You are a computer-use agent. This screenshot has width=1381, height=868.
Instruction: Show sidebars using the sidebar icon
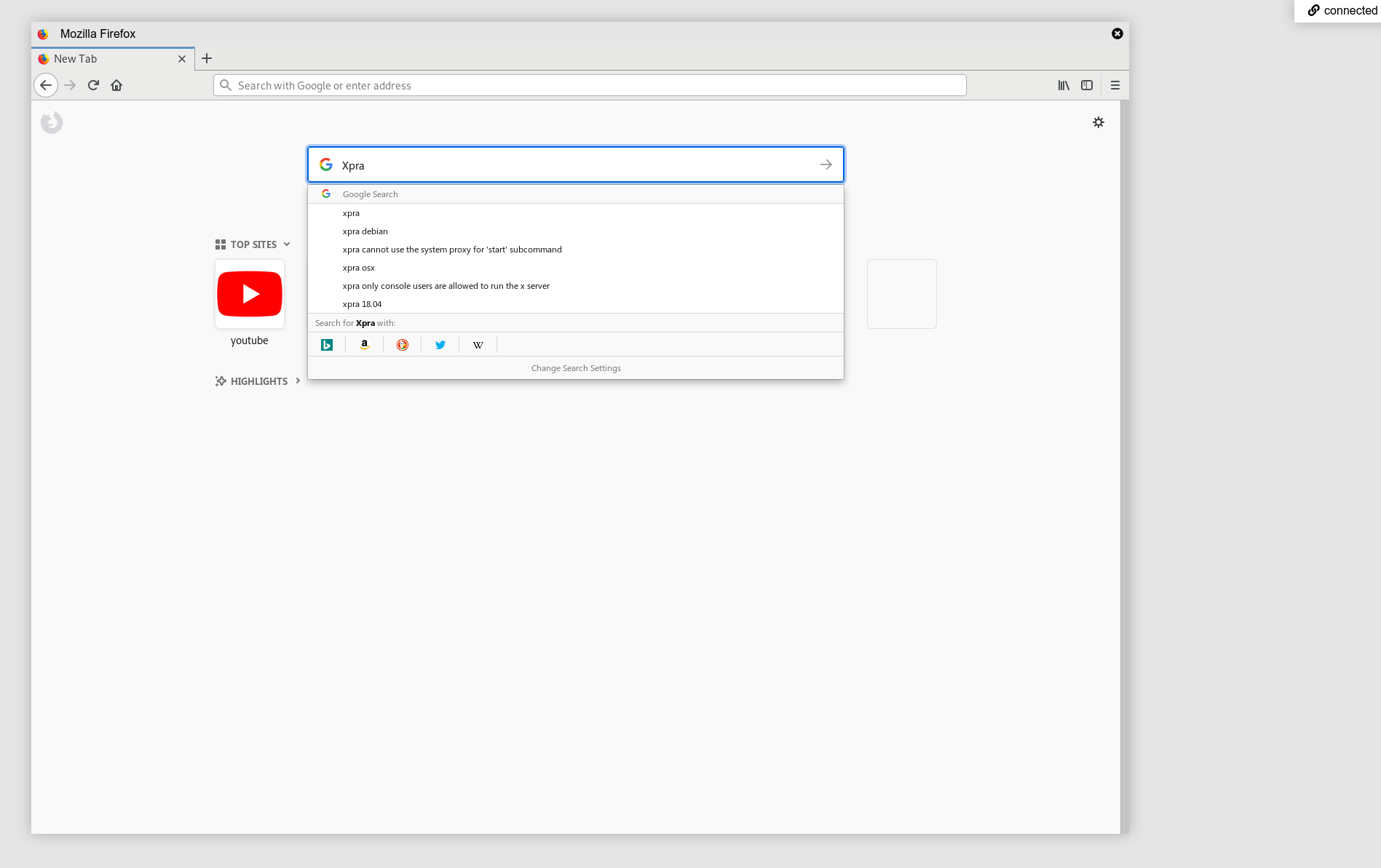[1087, 85]
